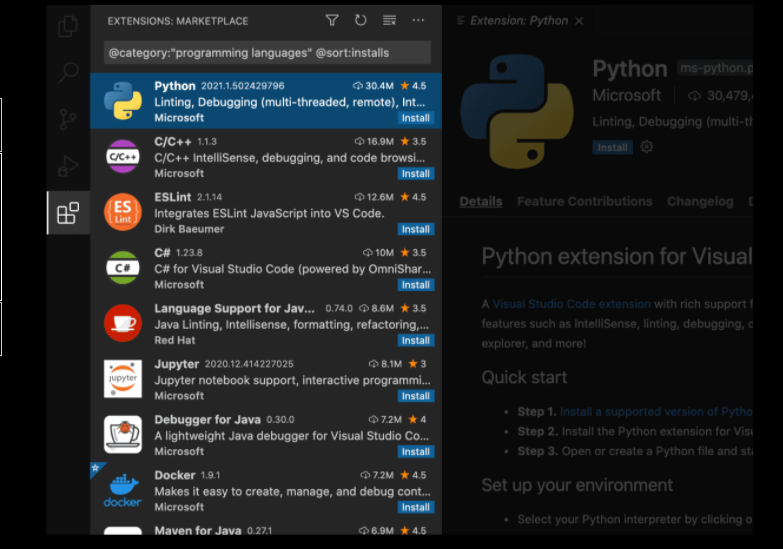Open the Search view in activity bar
783x549 pixels.
point(68,73)
